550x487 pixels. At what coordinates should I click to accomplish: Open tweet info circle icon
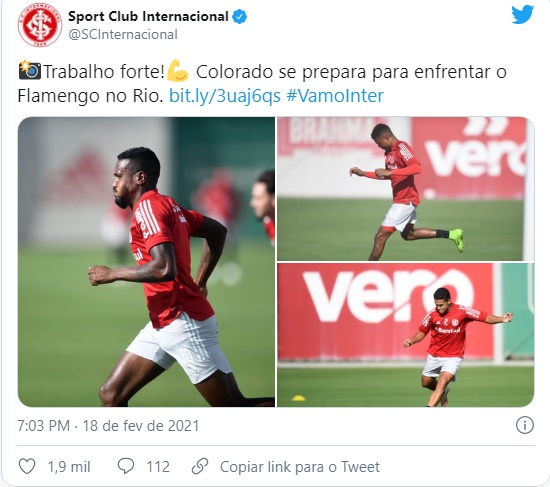(525, 425)
